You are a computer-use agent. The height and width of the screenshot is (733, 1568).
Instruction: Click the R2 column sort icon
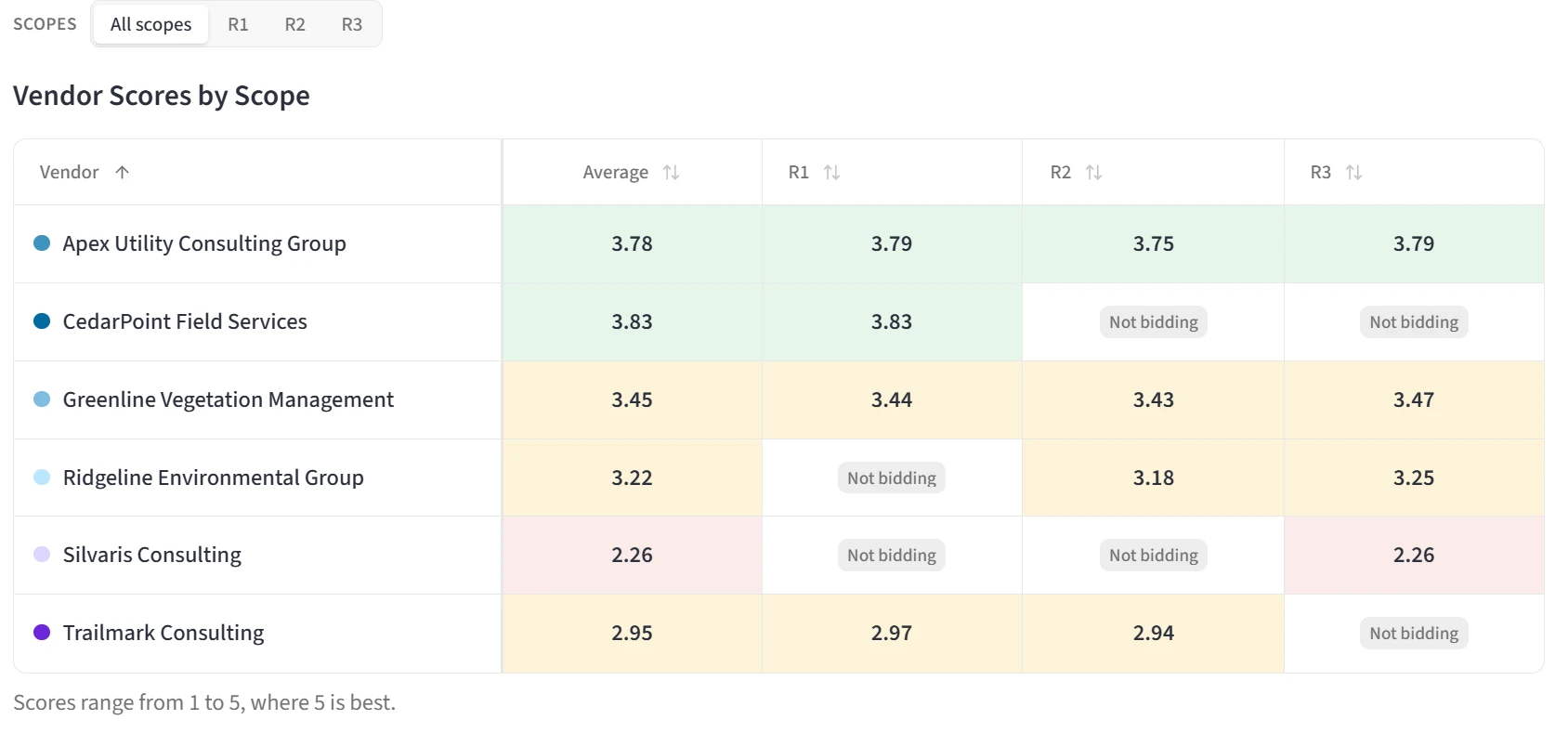(x=1093, y=172)
